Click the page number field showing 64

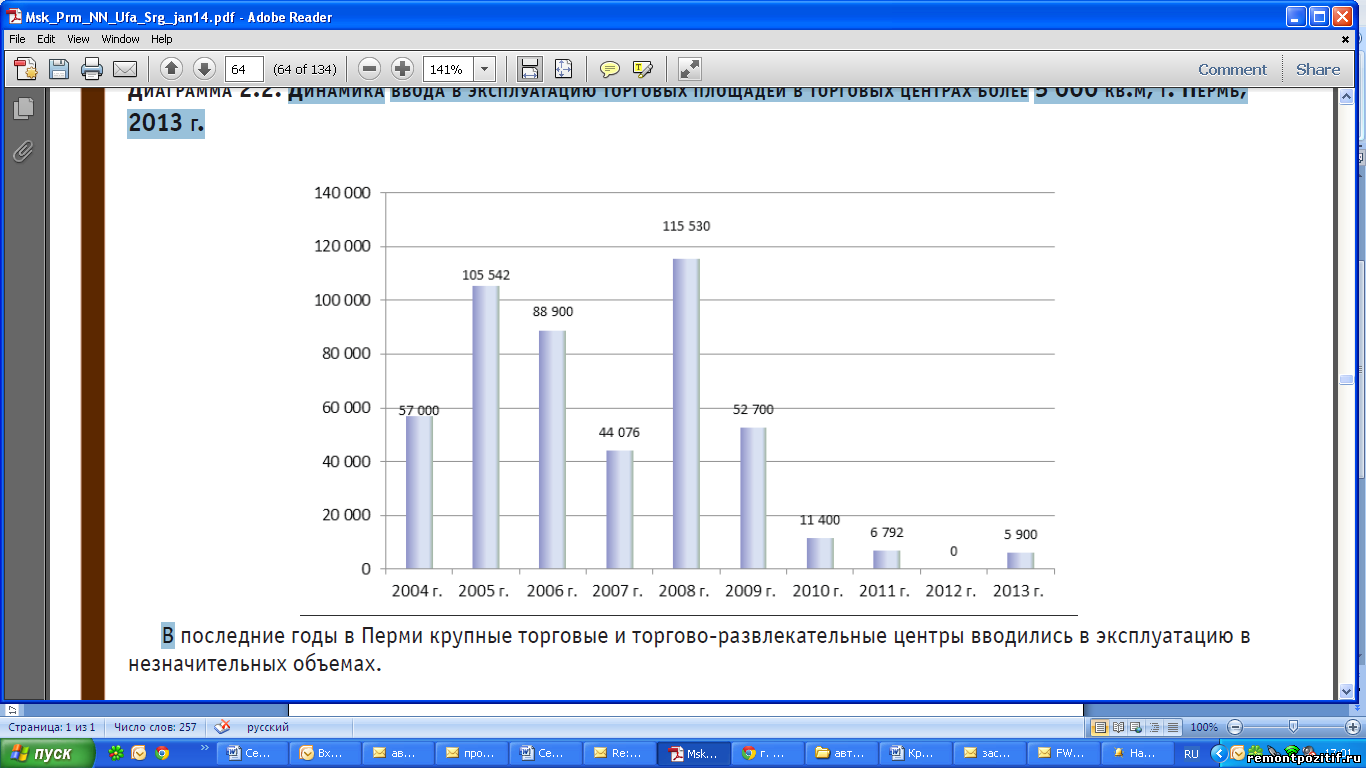[244, 69]
